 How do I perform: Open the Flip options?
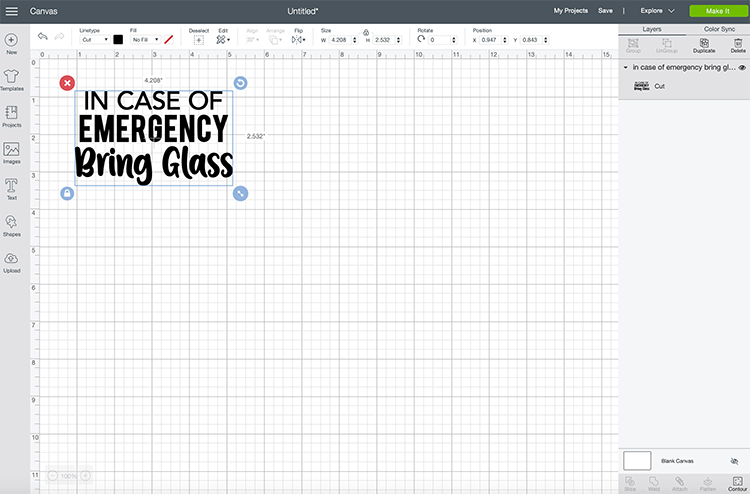(298, 40)
